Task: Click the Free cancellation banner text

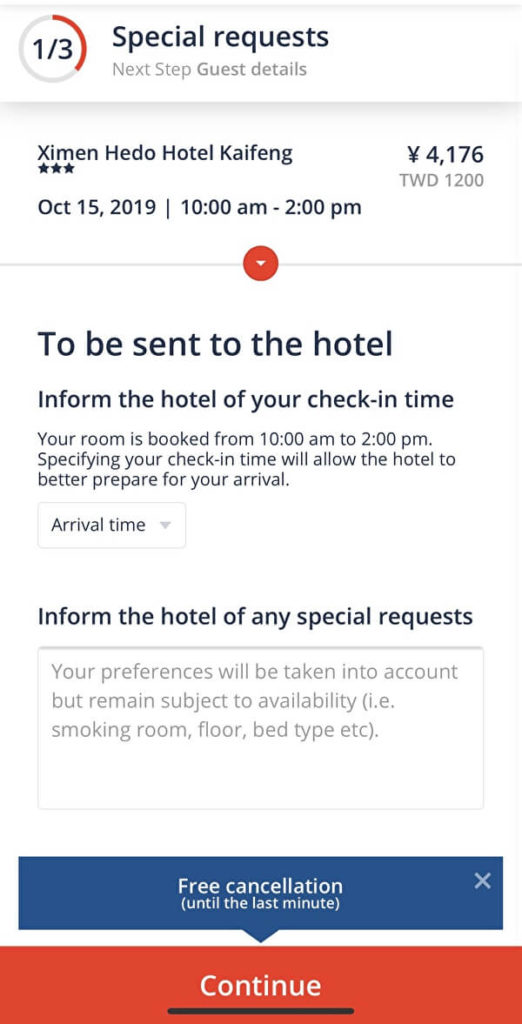Action: coord(260,893)
